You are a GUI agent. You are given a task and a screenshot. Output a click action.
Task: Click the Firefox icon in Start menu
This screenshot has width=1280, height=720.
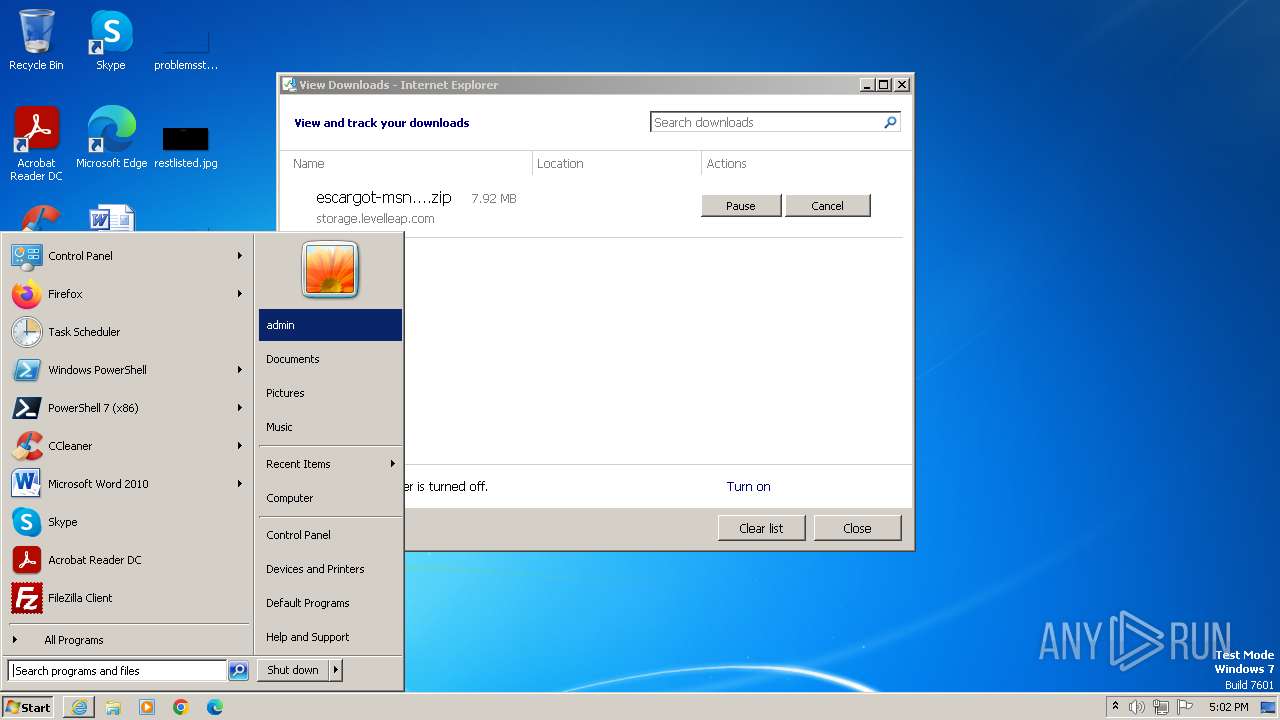pos(26,294)
